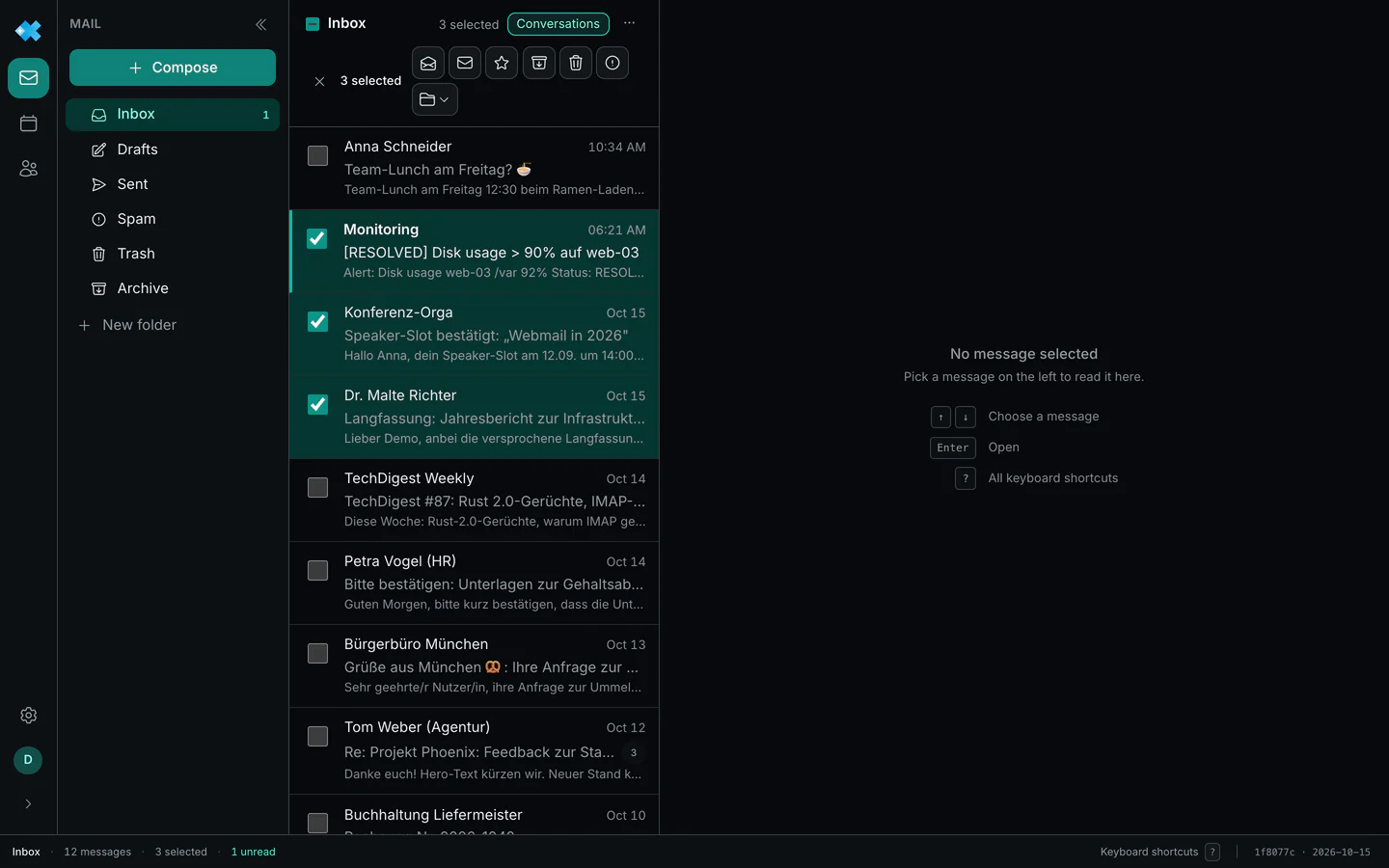The image size is (1389, 868).
Task: Create a New folder
Action: pos(128,325)
